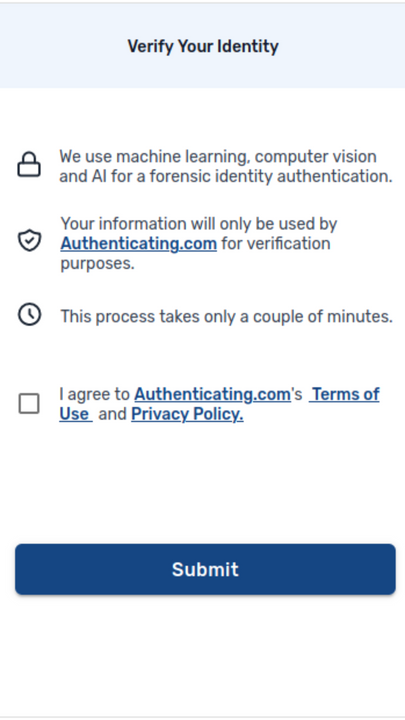Click 'This process takes only a couple of minutes' text
Image resolution: width=405 pixels, height=720 pixels.
[x=226, y=316]
